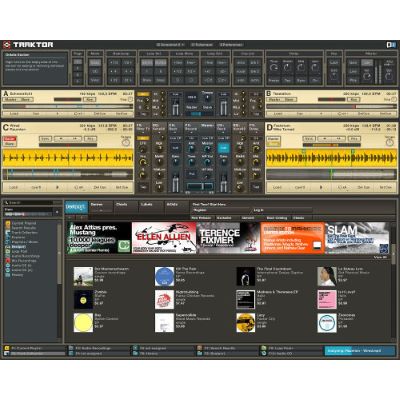Click the browser tree scrollbar
This screenshot has height=400, width=400.
pyautogui.click(x=59, y=253)
